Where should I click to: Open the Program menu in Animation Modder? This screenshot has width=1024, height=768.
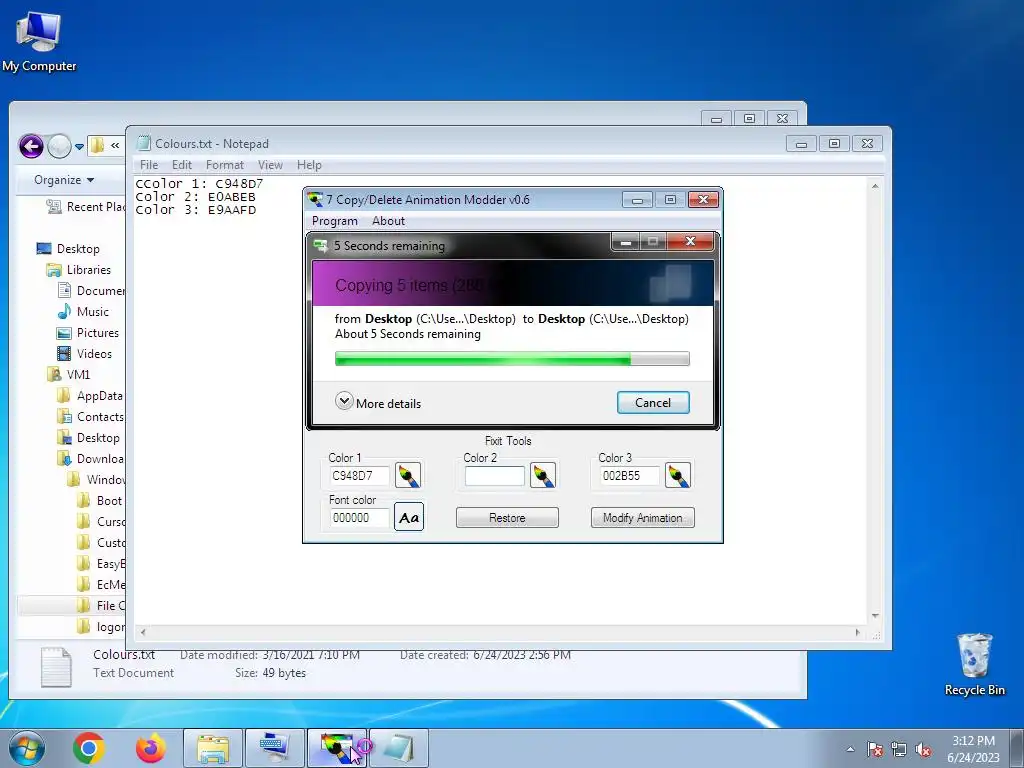[334, 221]
